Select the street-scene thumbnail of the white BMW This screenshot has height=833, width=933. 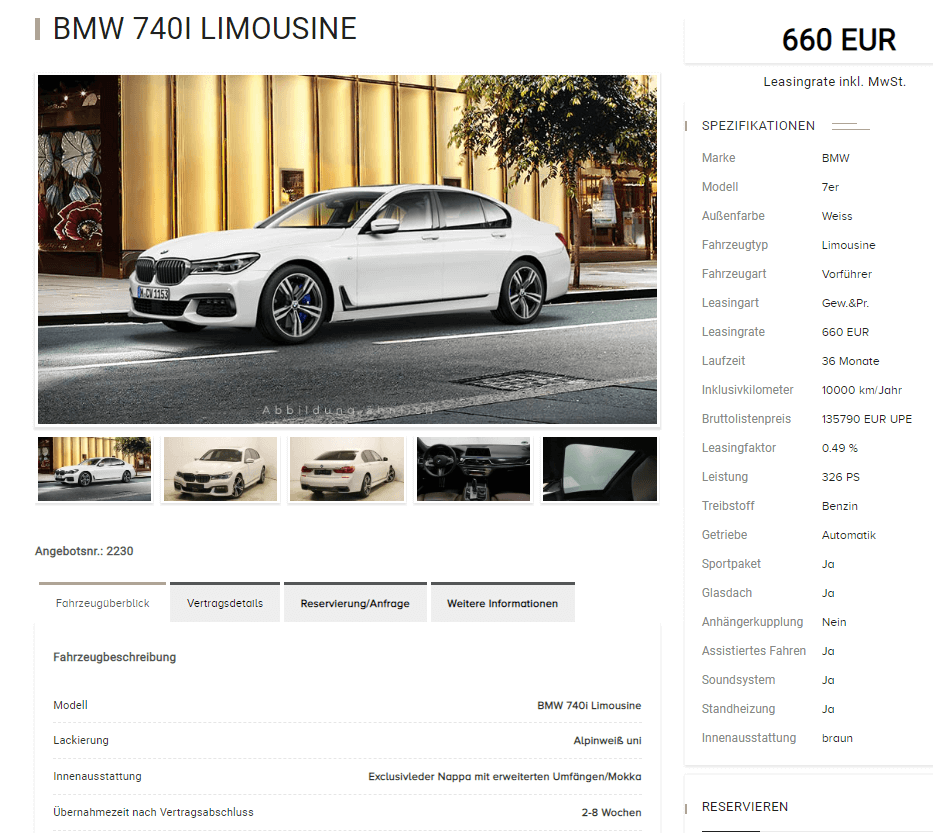(95, 469)
